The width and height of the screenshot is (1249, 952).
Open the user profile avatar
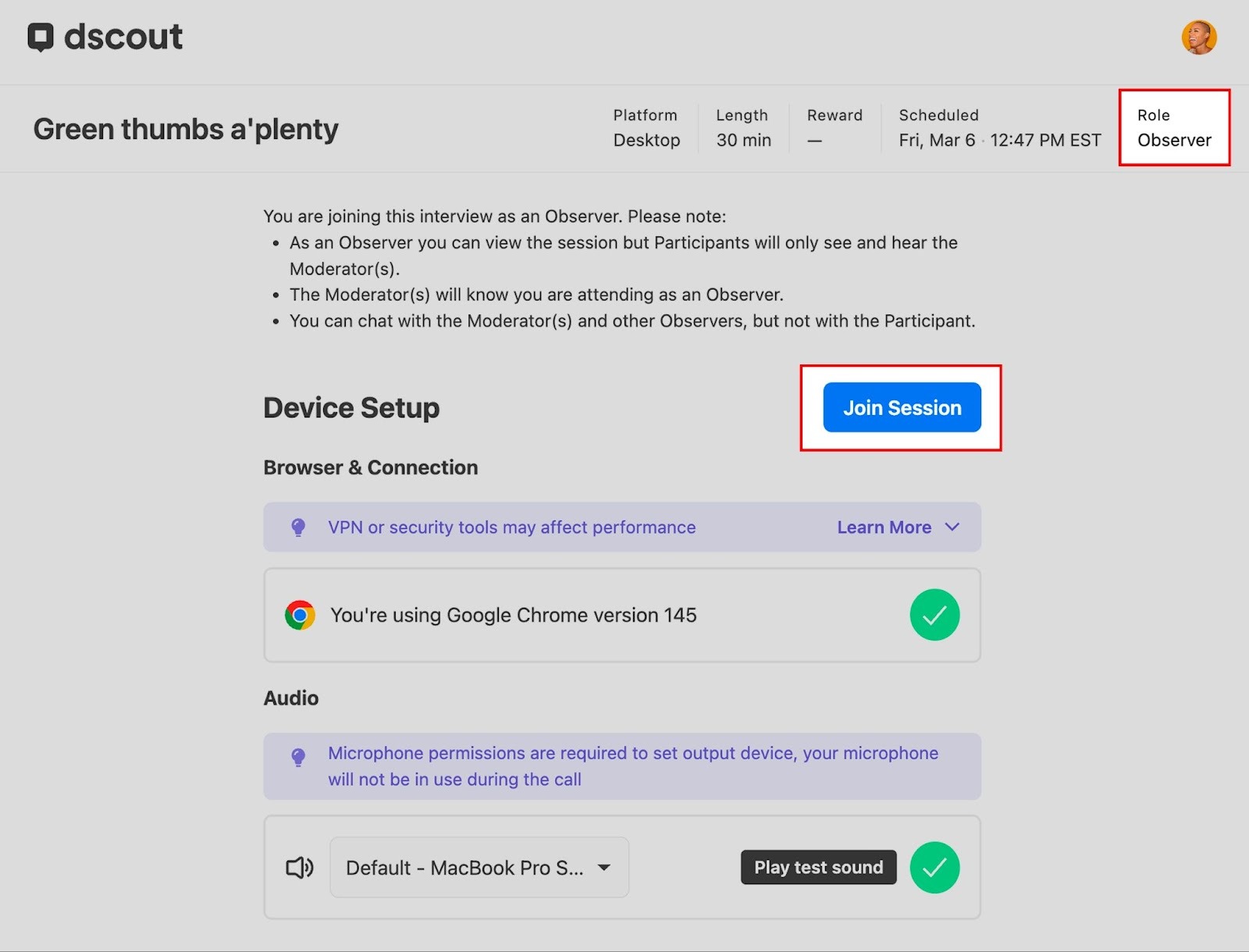pyautogui.click(x=1198, y=37)
